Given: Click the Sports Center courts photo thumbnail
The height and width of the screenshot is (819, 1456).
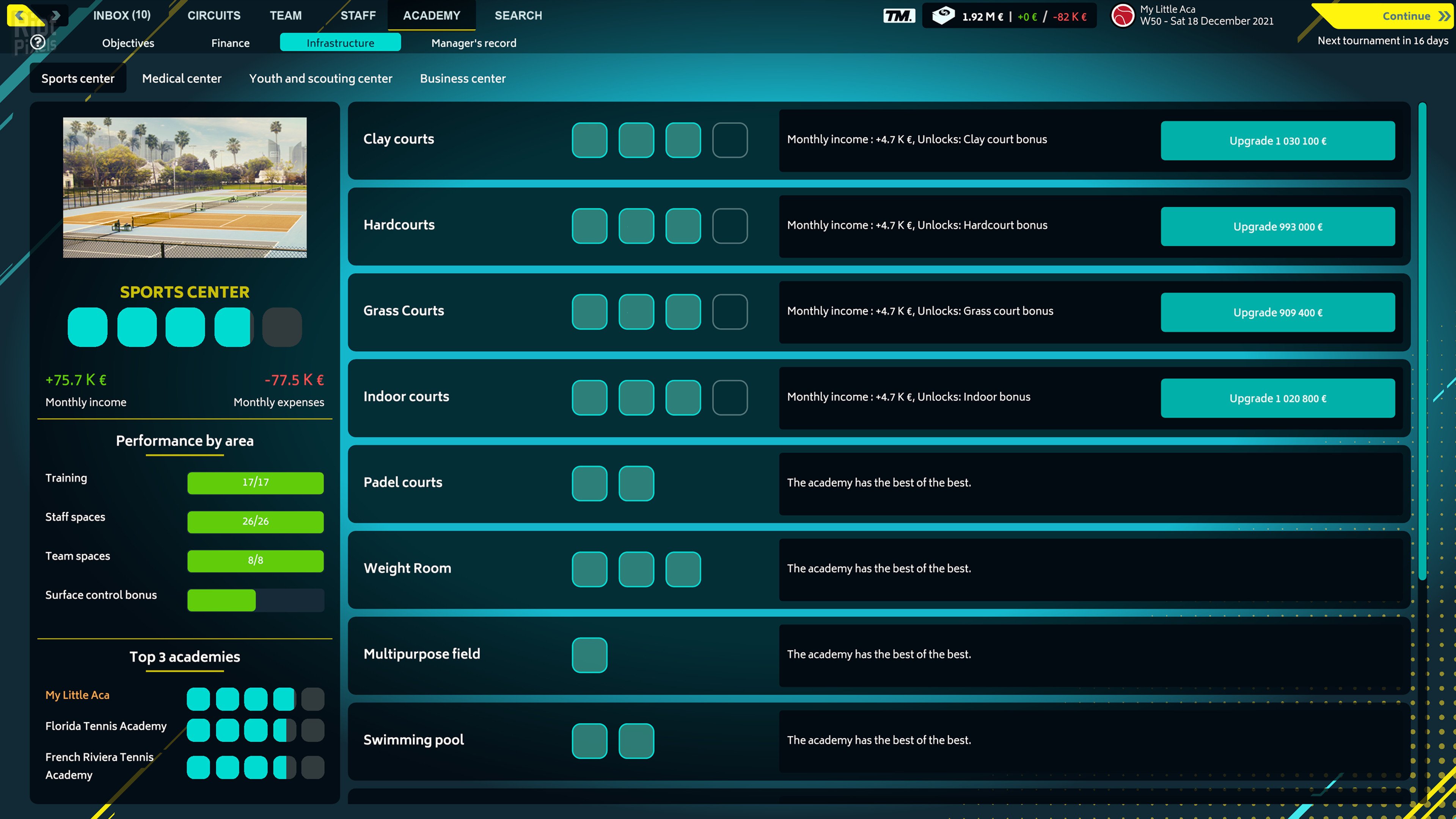Looking at the screenshot, I should (185, 188).
